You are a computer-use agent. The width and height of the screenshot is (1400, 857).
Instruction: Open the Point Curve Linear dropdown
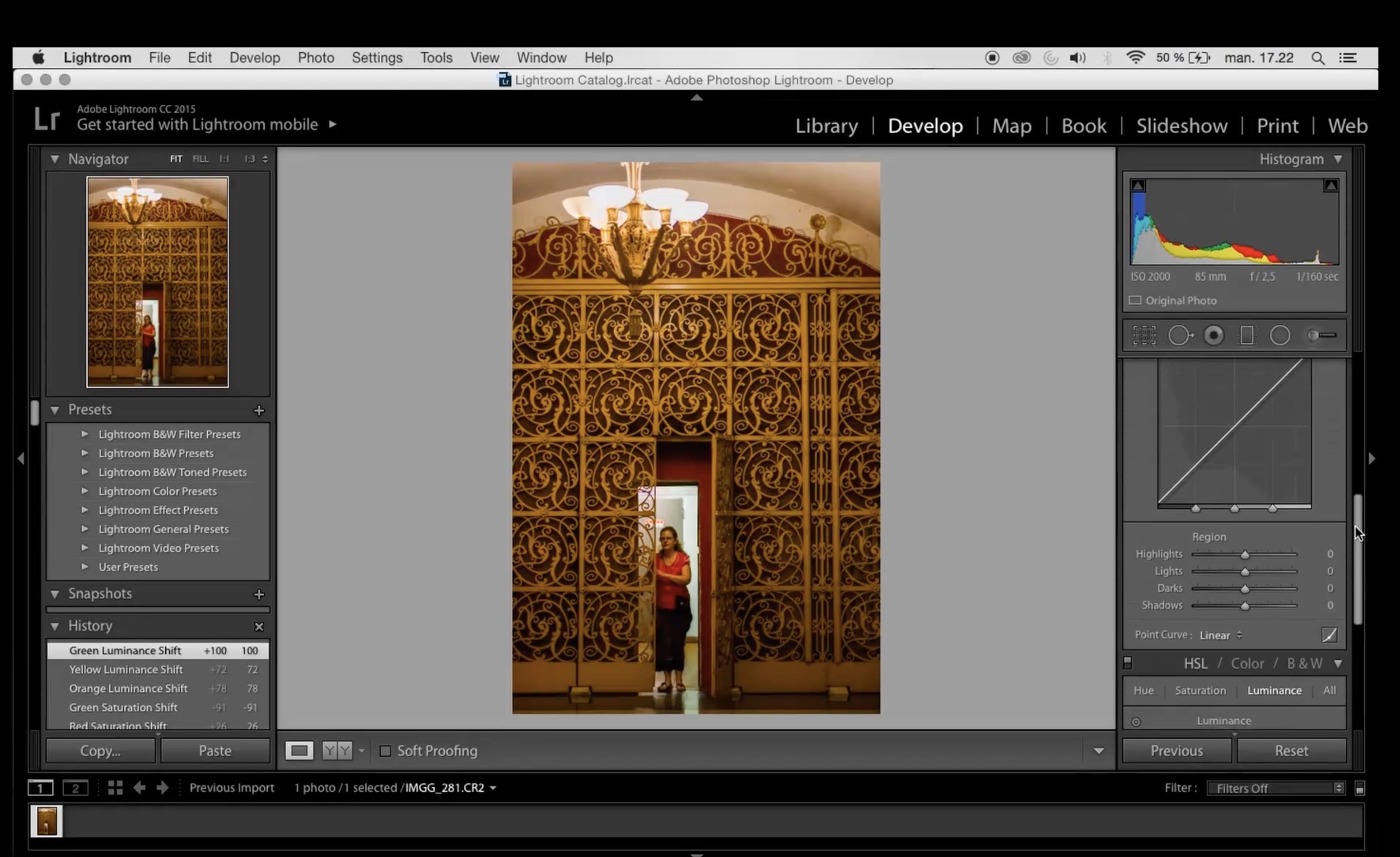coord(1220,635)
